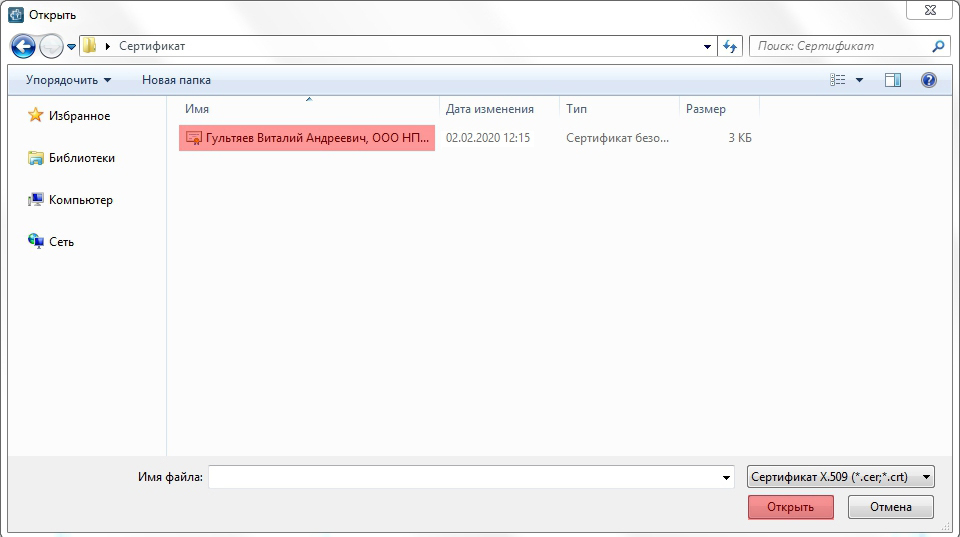Image resolution: width=960 pixels, height=537 pixels.
Task: Click the folder icon in address bar
Action: [89, 46]
